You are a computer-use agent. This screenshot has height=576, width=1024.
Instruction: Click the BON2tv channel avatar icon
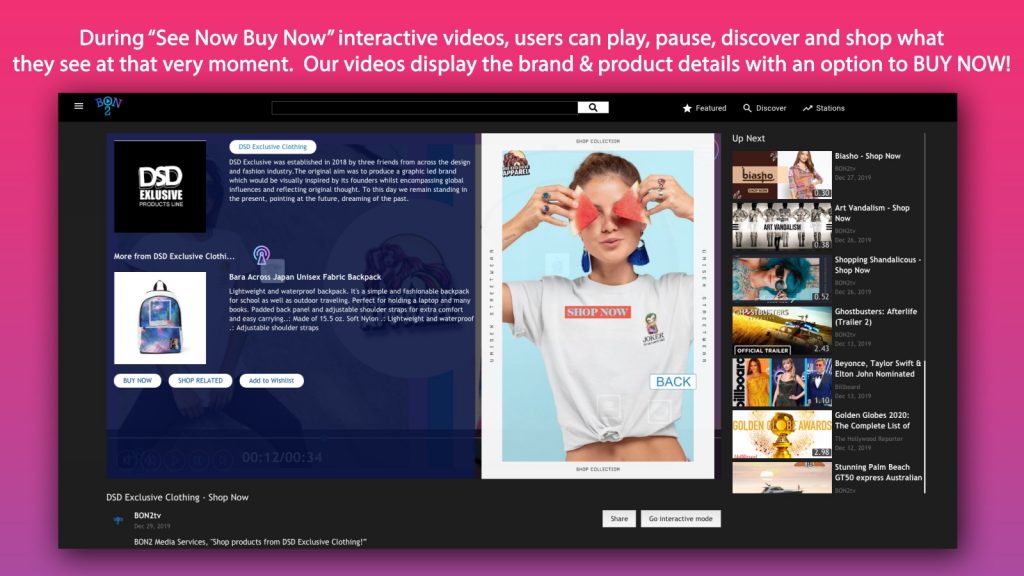click(x=118, y=520)
